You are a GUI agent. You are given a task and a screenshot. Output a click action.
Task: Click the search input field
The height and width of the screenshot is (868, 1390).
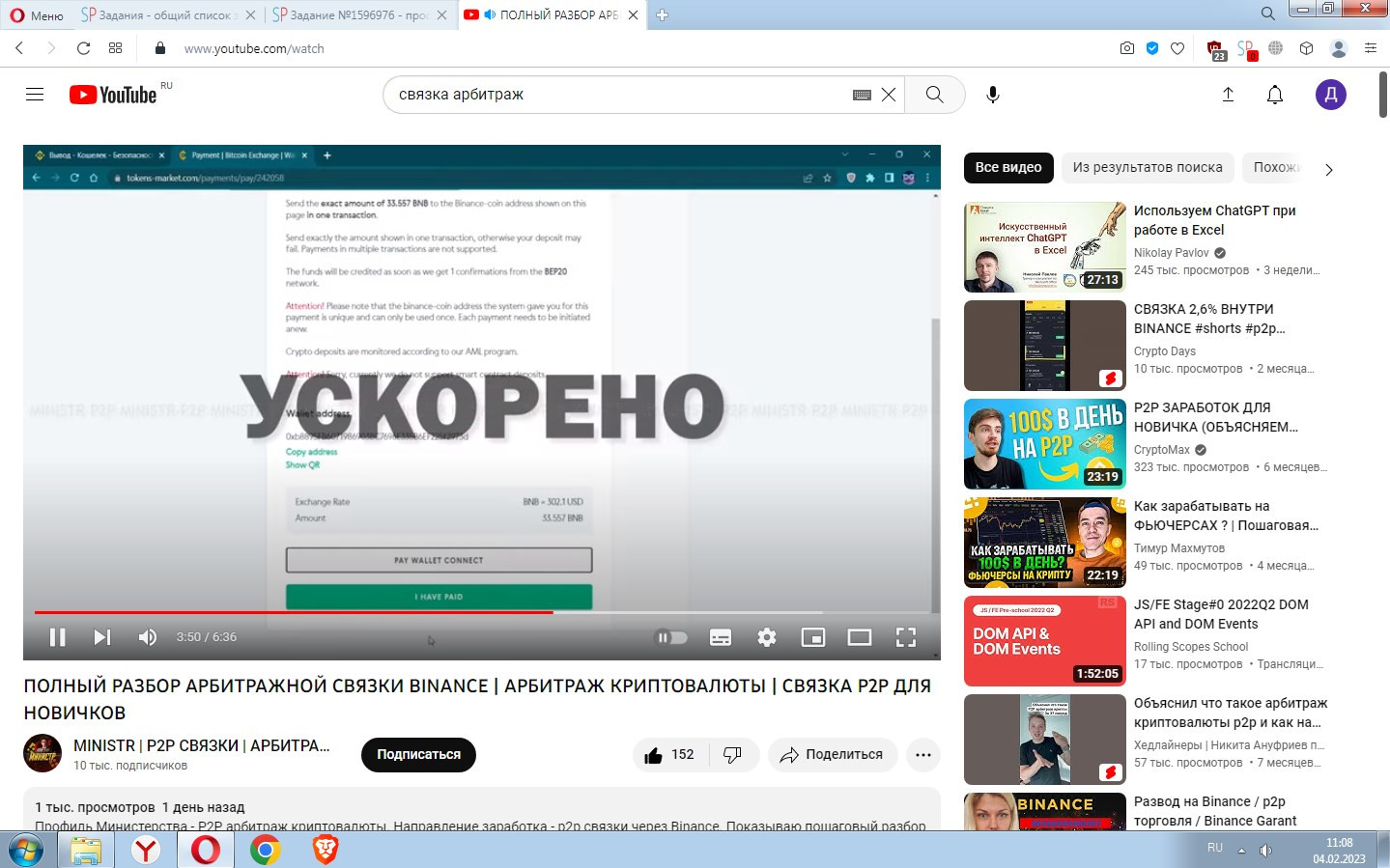coord(618,95)
